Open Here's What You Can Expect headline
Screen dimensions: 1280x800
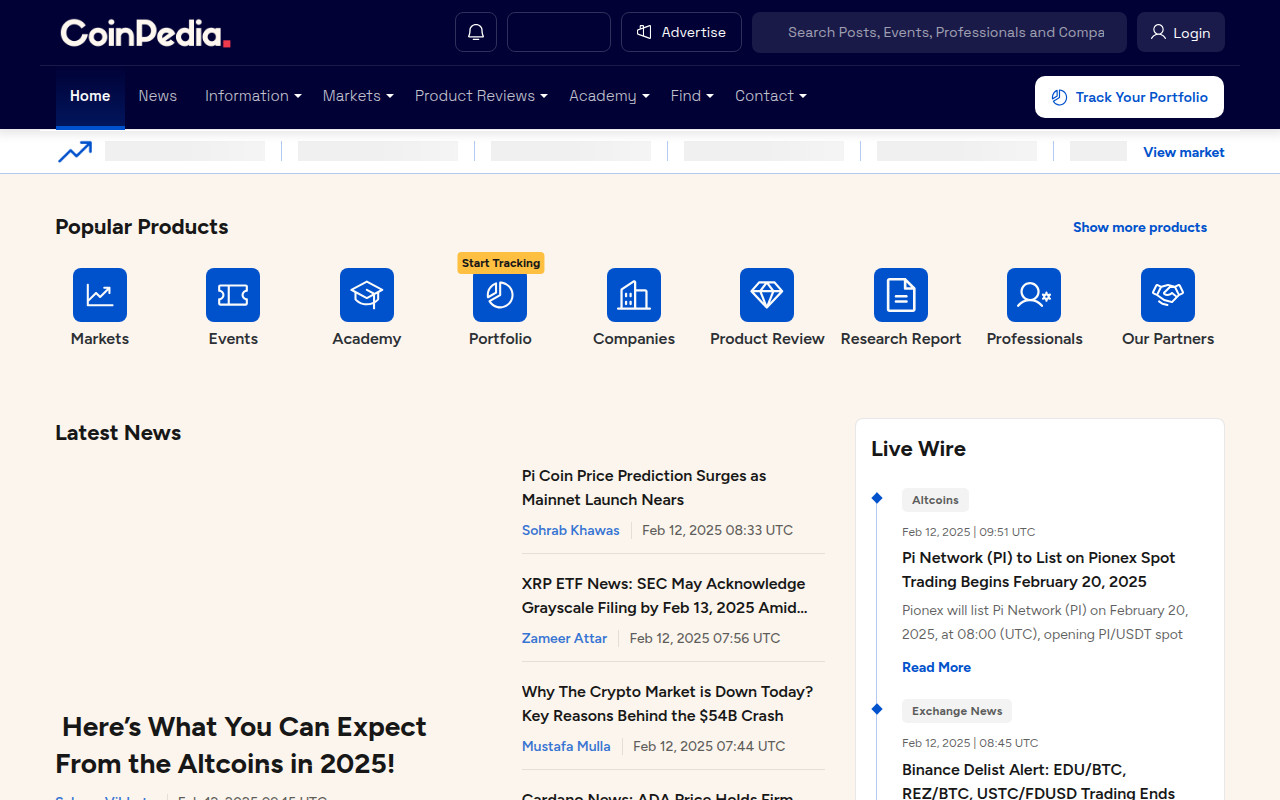pos(241,745)
